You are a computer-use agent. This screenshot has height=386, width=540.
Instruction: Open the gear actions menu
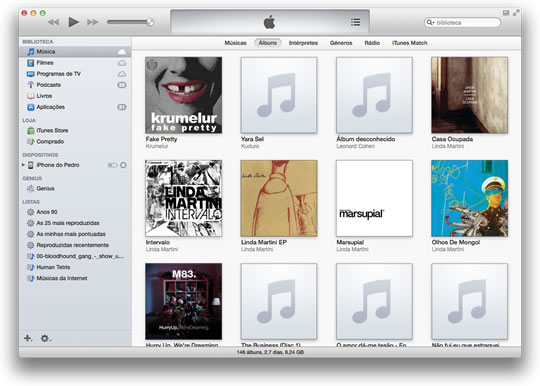coord(45,338)
